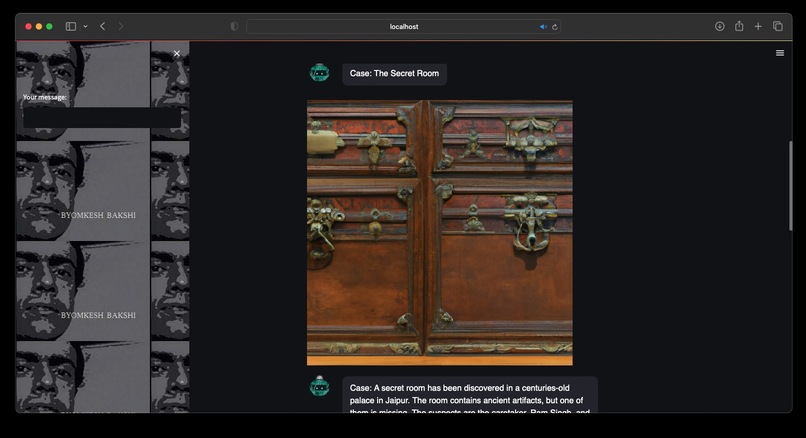806x438 pixels.
Task: Go back with the browser back arrow
Action: (x=103, y=26)
